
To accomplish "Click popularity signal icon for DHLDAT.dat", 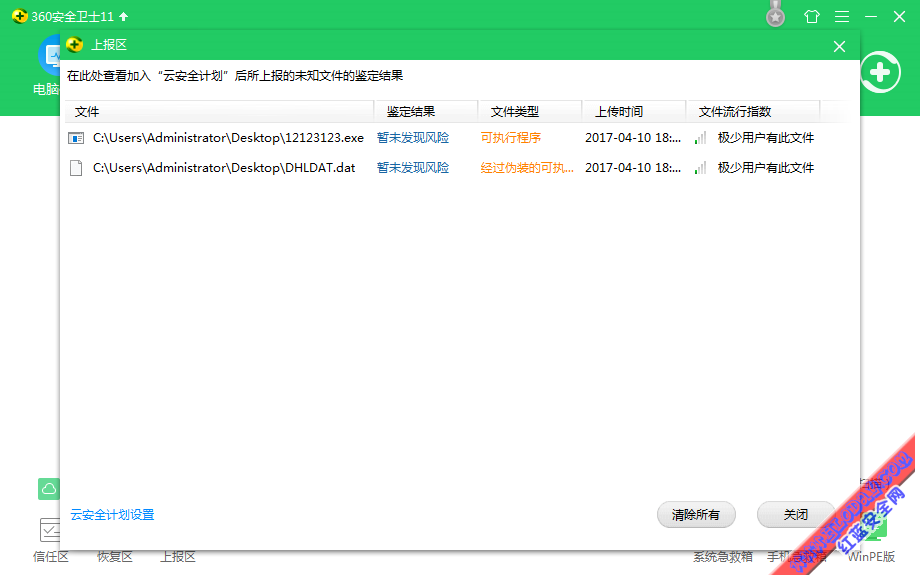I will click(x=700, y=168).
